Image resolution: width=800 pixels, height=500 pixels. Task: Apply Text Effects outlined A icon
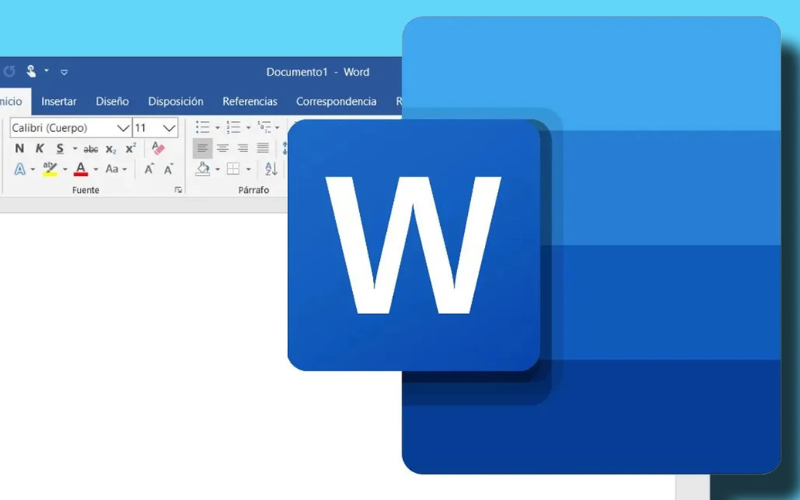tap(19, 169)
